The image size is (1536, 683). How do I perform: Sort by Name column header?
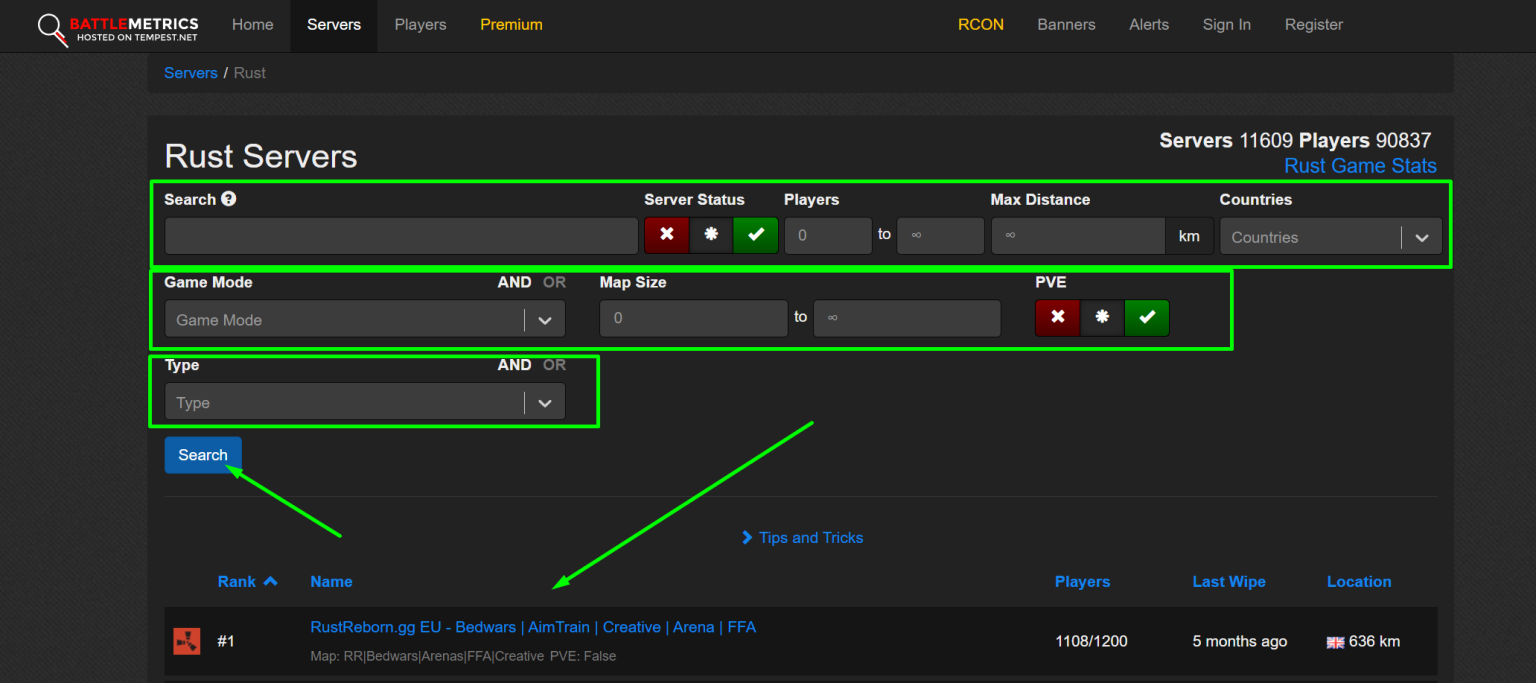(x=331, y=581)
